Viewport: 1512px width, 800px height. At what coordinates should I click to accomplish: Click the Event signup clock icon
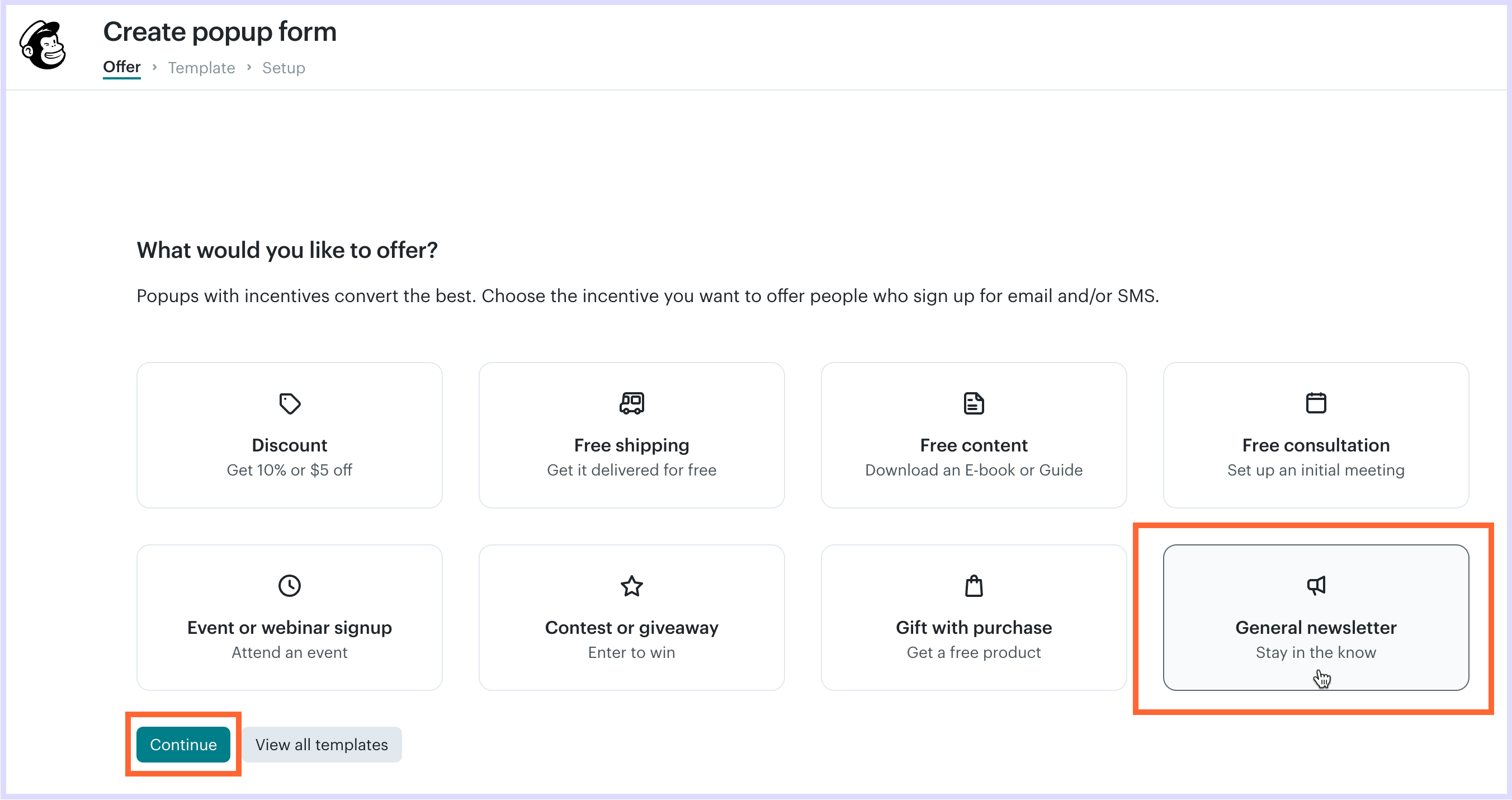289,586
